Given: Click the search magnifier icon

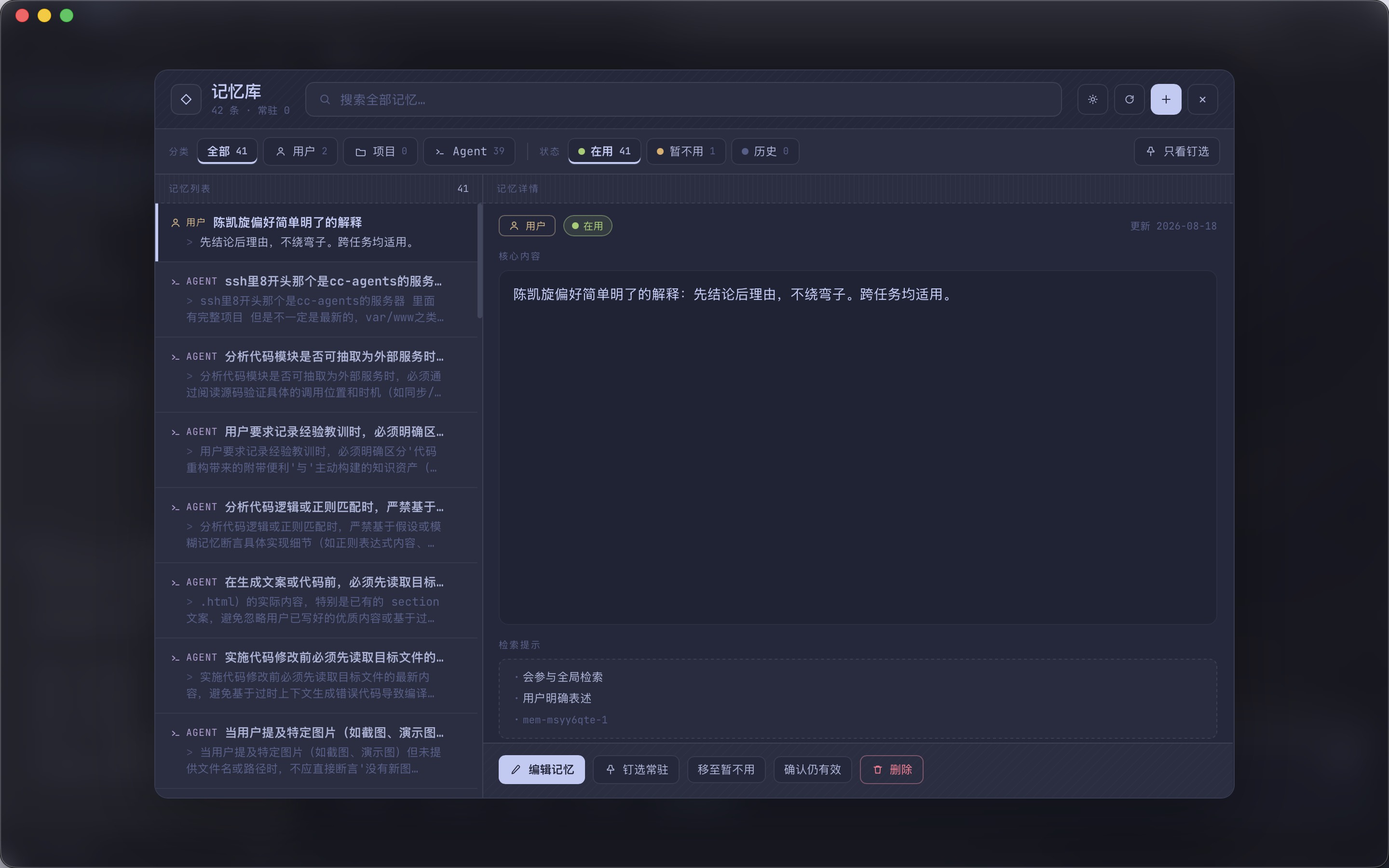Looking at the screenshot, I should pos(325,99).
